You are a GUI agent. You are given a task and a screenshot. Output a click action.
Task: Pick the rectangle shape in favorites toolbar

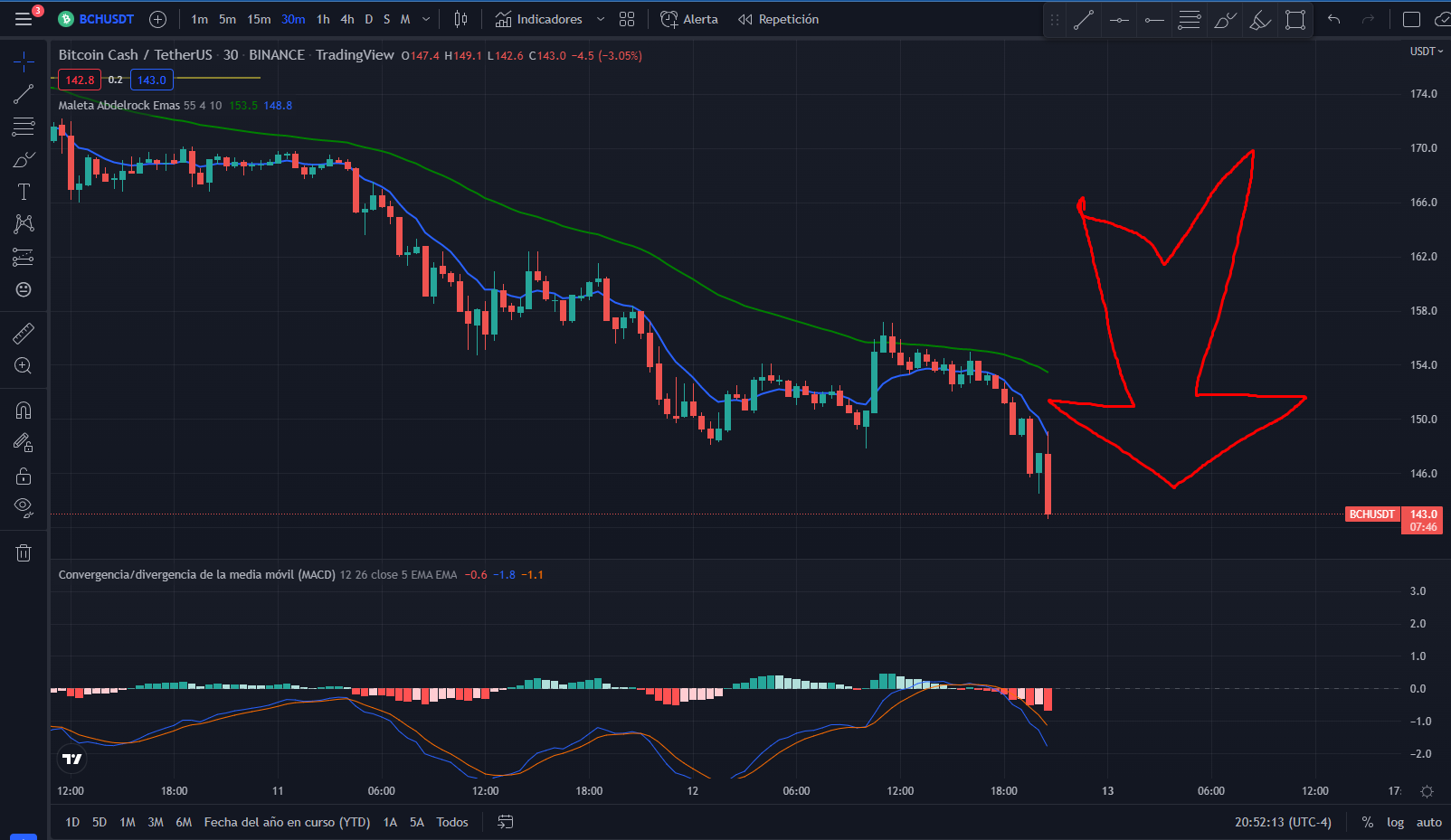coord(1295,20)
